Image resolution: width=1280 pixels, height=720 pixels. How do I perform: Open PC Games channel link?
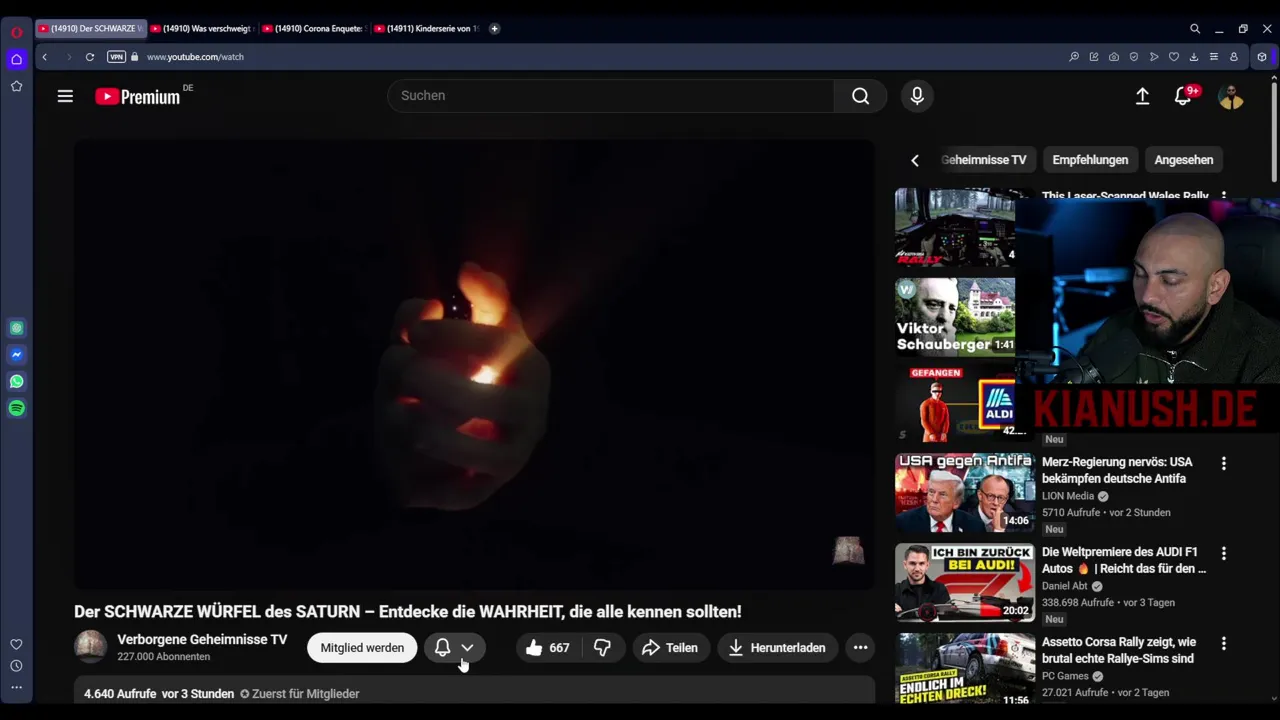(1065, 676)
